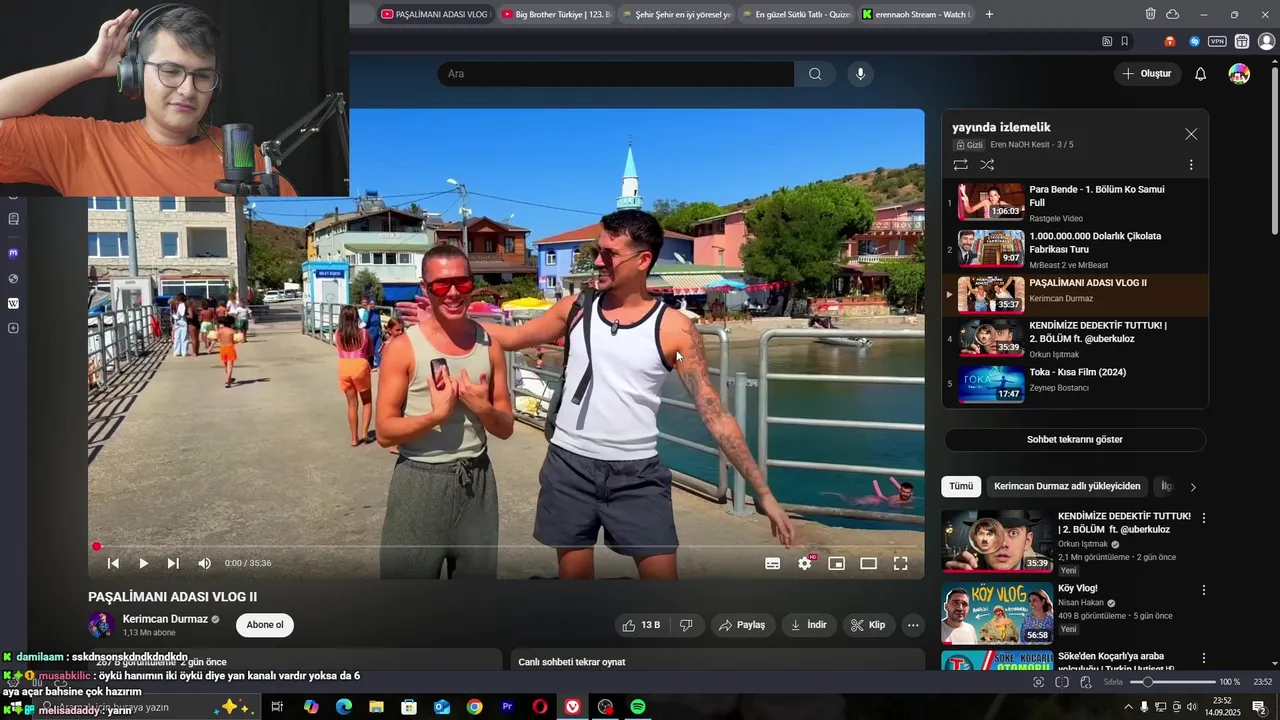
Task: Select playlist item 'Para Bende - 1. Bölüm Ko Samui Full'
Action: tap(1075, 203)
